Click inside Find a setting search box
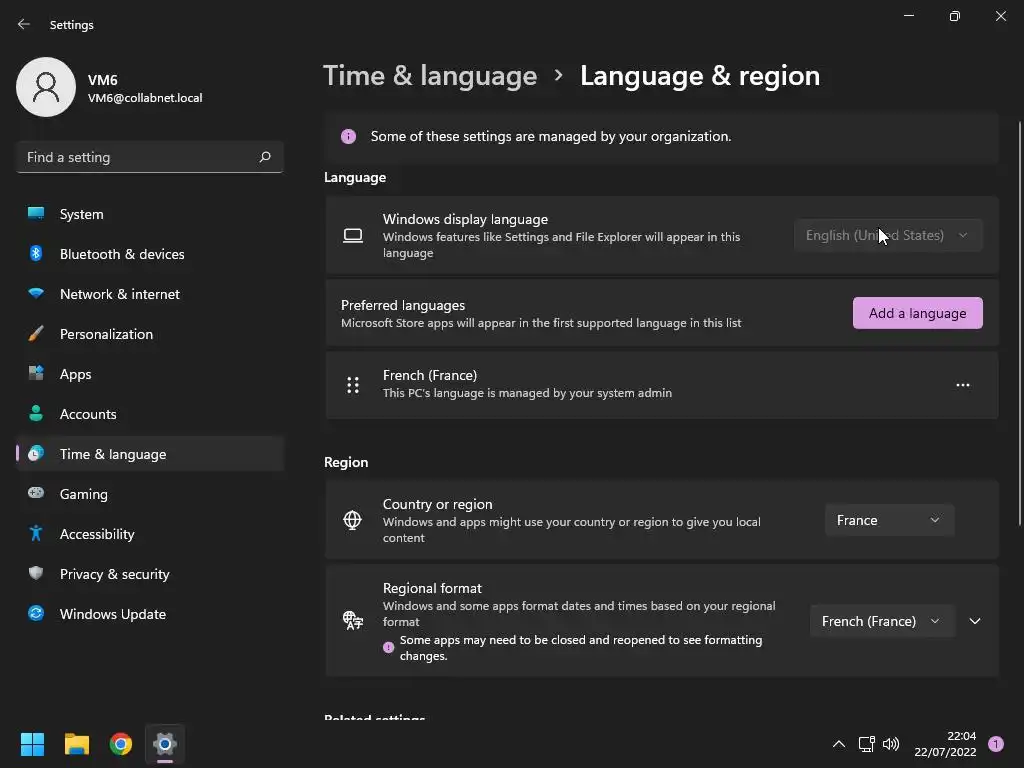Screen dimensions: 1024x768 150,157
